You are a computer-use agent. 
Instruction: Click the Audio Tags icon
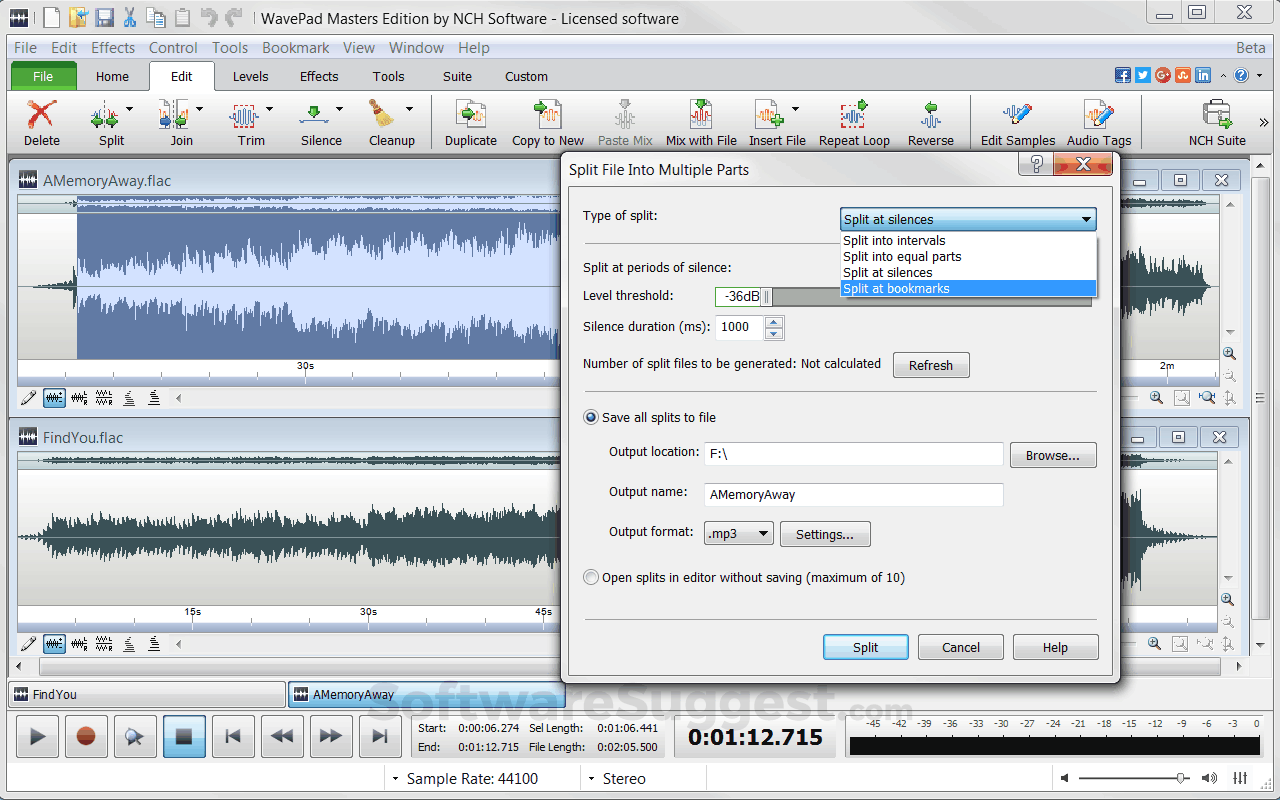(1098, 115)
